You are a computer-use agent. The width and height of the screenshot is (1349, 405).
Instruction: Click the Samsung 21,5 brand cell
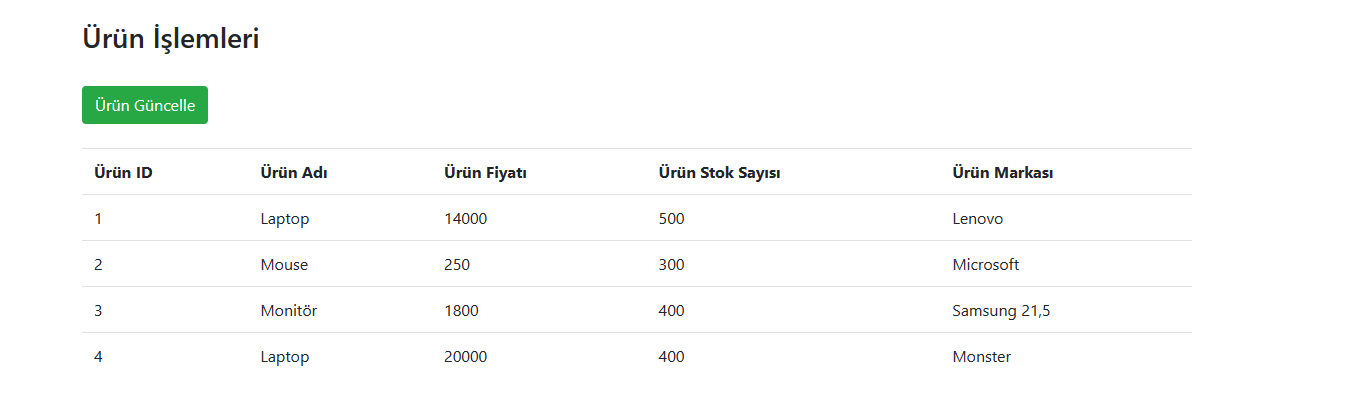[1001, 311]
